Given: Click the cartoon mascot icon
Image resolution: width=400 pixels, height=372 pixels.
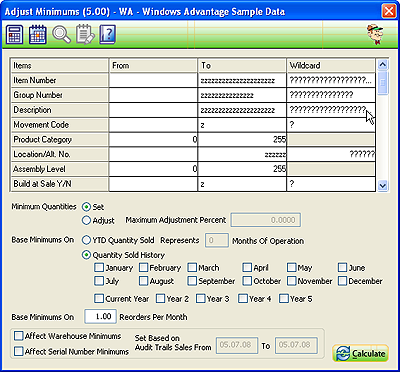Looking at the screenshot, I should point(376,34).
